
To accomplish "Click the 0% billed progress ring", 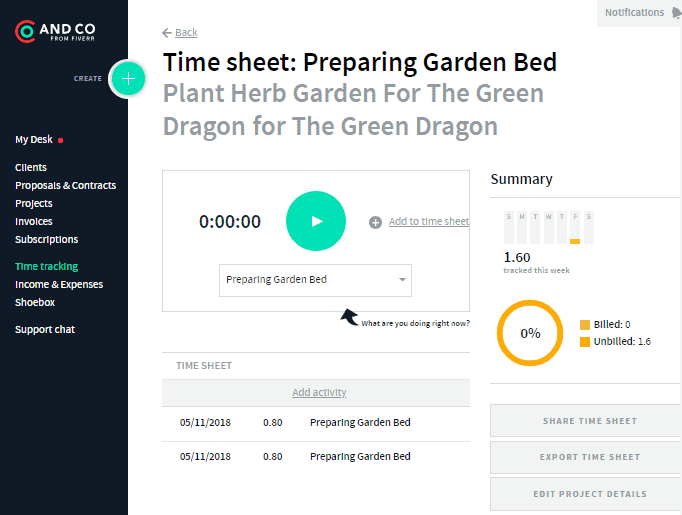I will 530,333.
